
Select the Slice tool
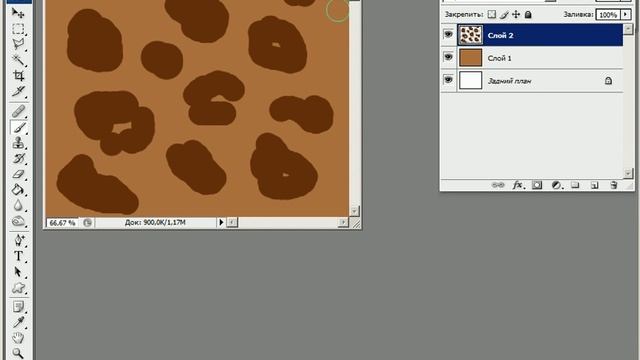[x=18, y=91]
